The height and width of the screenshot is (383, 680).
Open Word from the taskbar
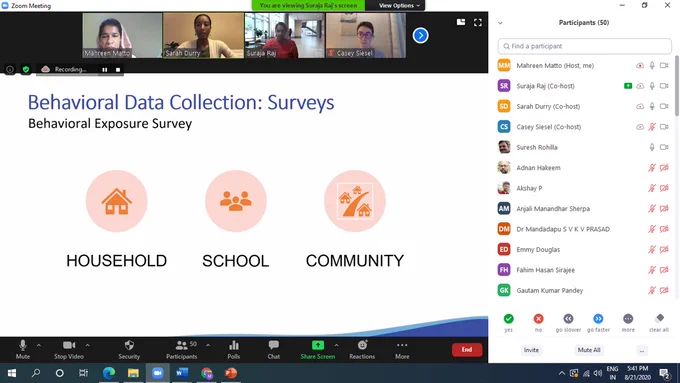(182, 373)
